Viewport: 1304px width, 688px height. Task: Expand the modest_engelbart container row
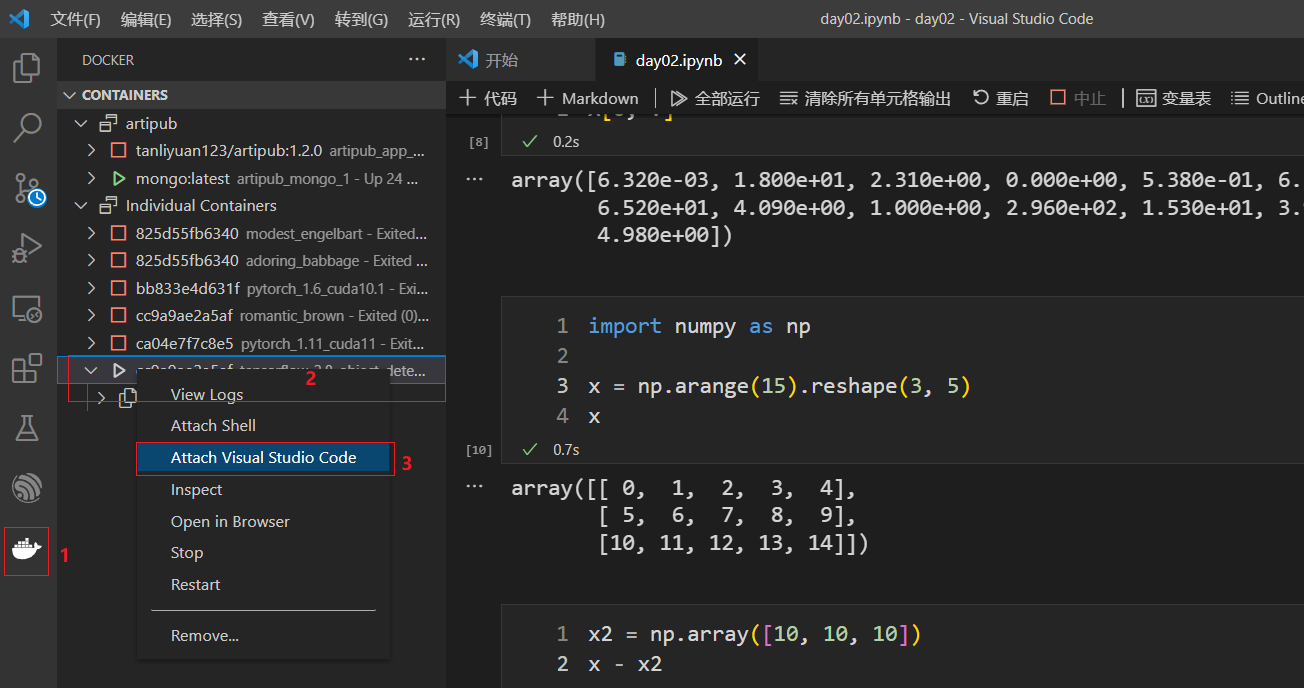pos(92,233)
